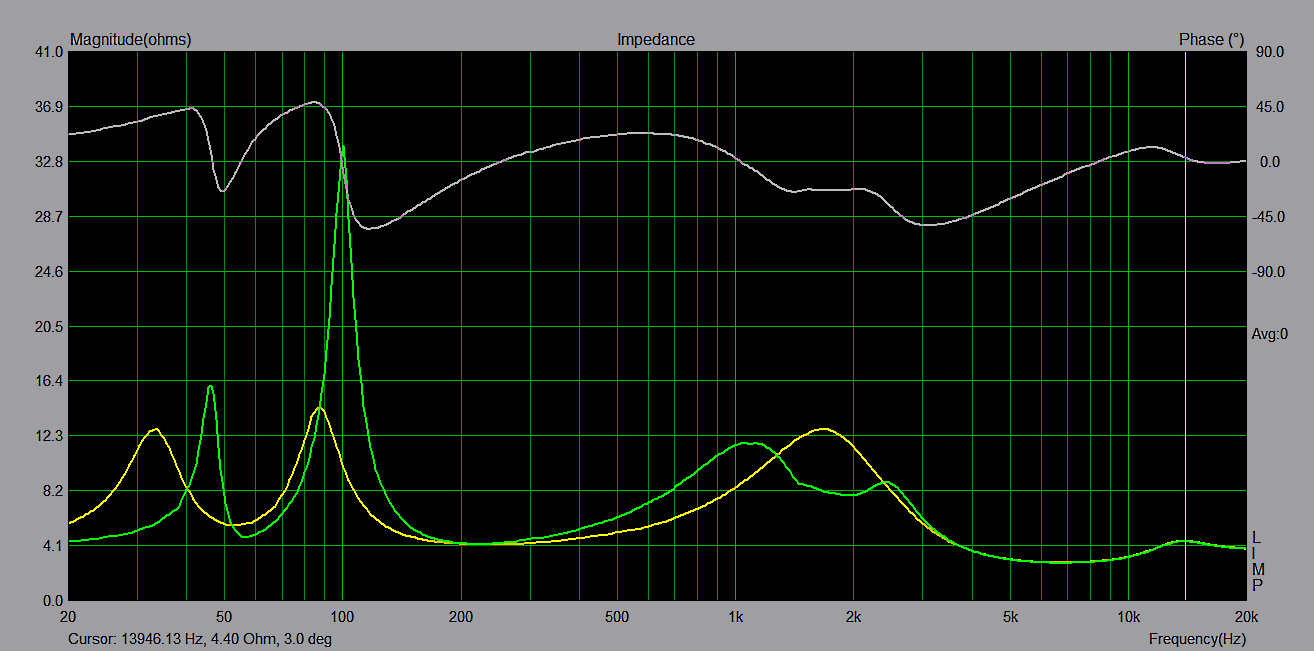Click the '200' frequency axis label
Image resolution: width=1314 pixels, height=651 pixels.
click(x=461, y=616)
